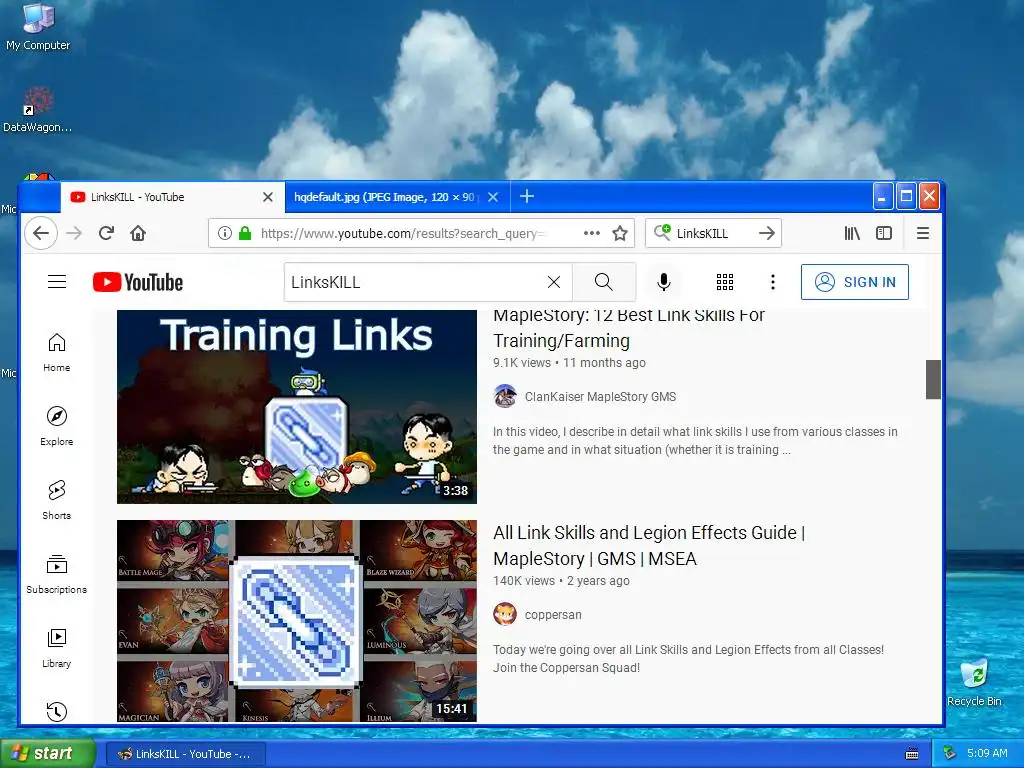This screenshot has height=768, width=1024.
Task: Play the Training Links video thumbnail
Action: 297,406
